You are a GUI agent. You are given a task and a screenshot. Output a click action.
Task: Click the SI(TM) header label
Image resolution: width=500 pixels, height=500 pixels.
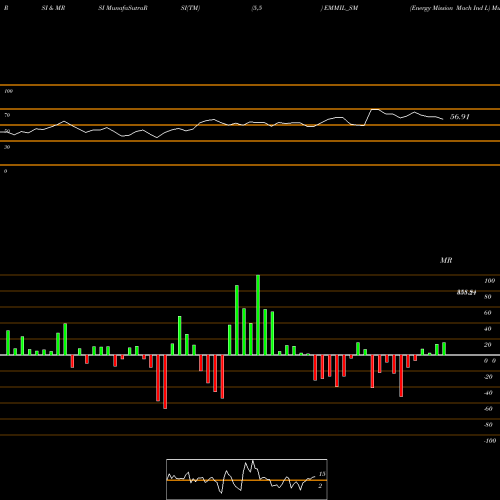[x=190, y=8]
